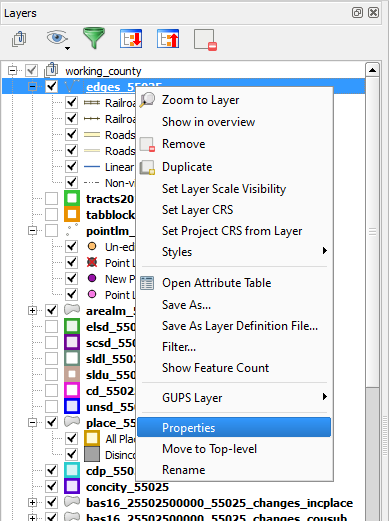This screenshot has width=389, height=521.
Task: Uncheck the cdp_550 layer checkbox
Action: pos(51,470)
